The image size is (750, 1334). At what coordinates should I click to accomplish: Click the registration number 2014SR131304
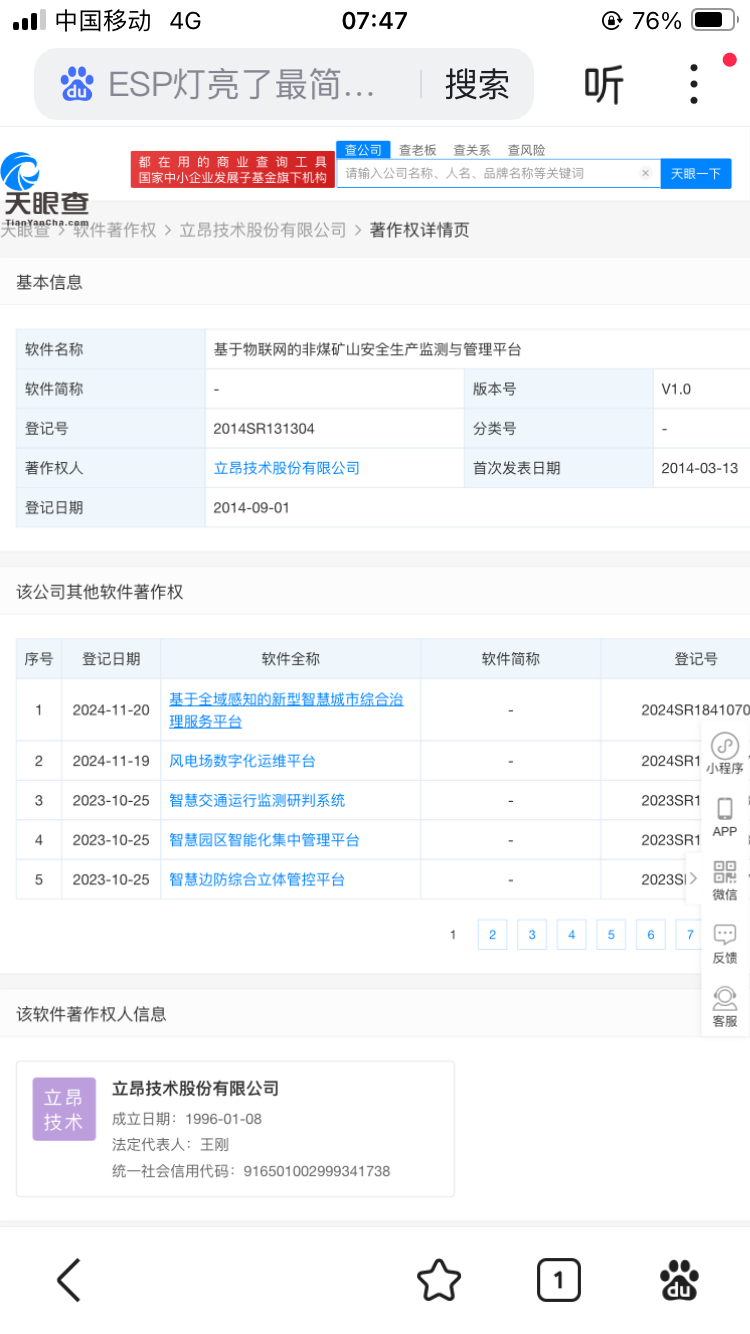[264, 428]
